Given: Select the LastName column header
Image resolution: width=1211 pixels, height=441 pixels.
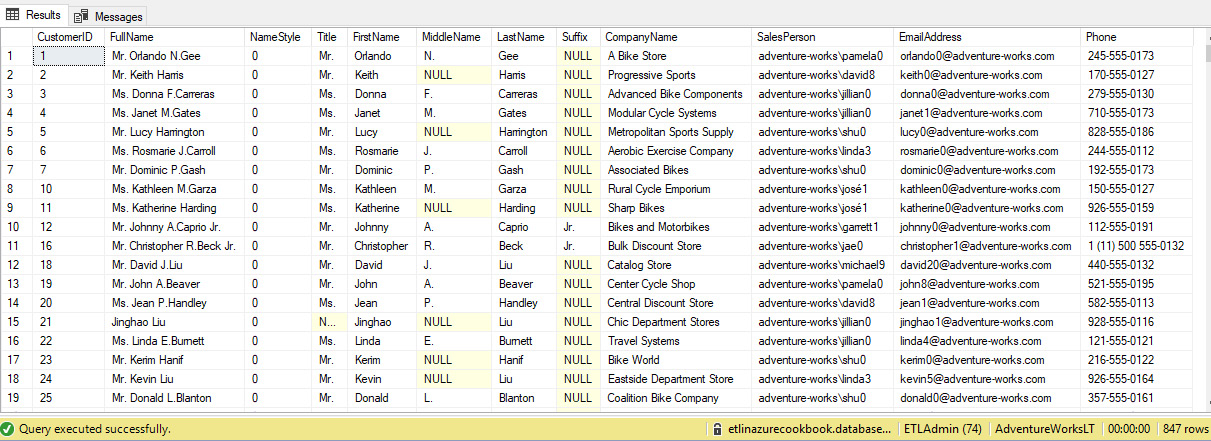Looking at the screenshot, I should [524, 37].
